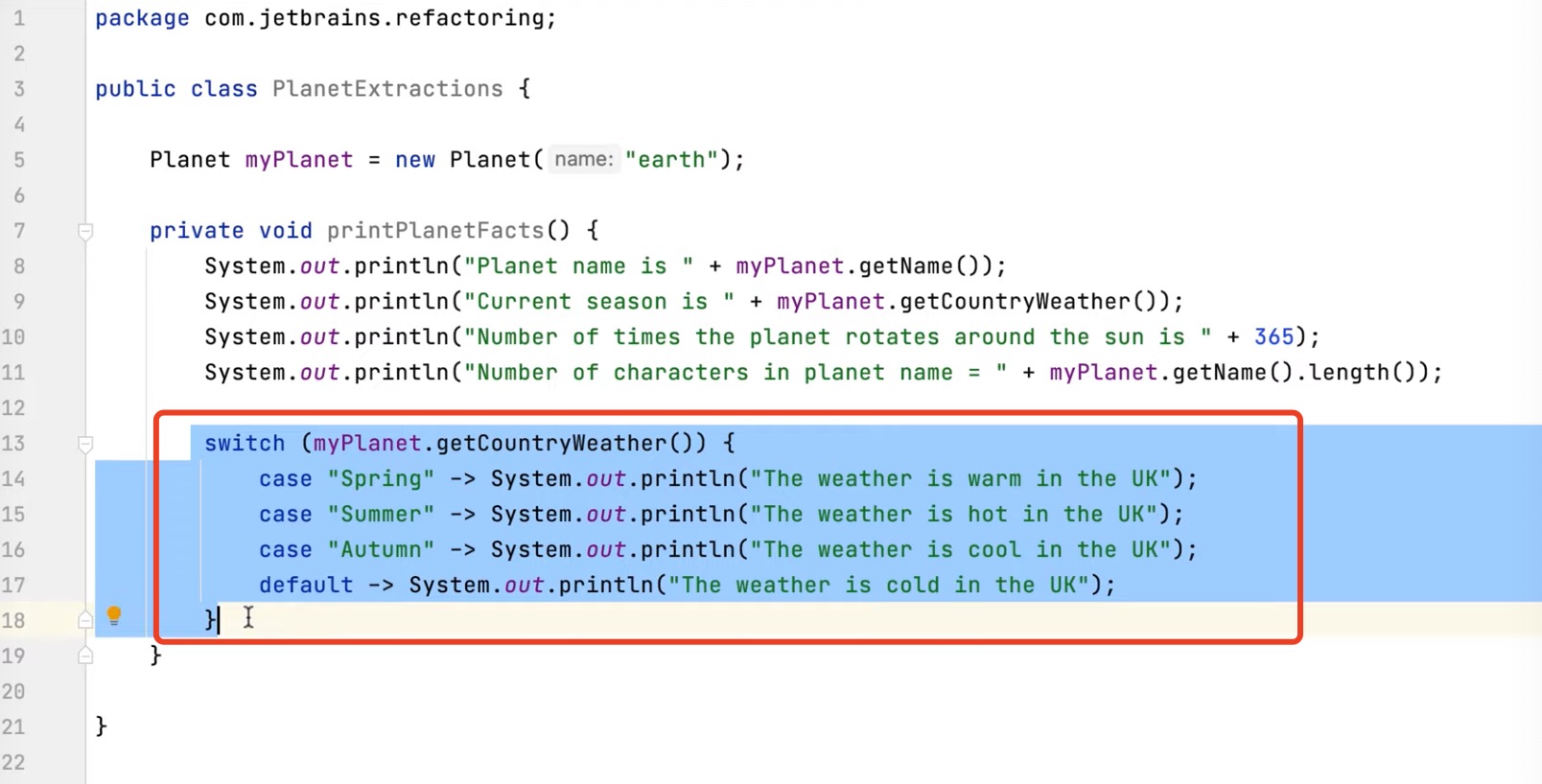Click the number 365 literal
Image resolution: width=1542 pixels, height=784 pixels.
(x=1274, y=337)
